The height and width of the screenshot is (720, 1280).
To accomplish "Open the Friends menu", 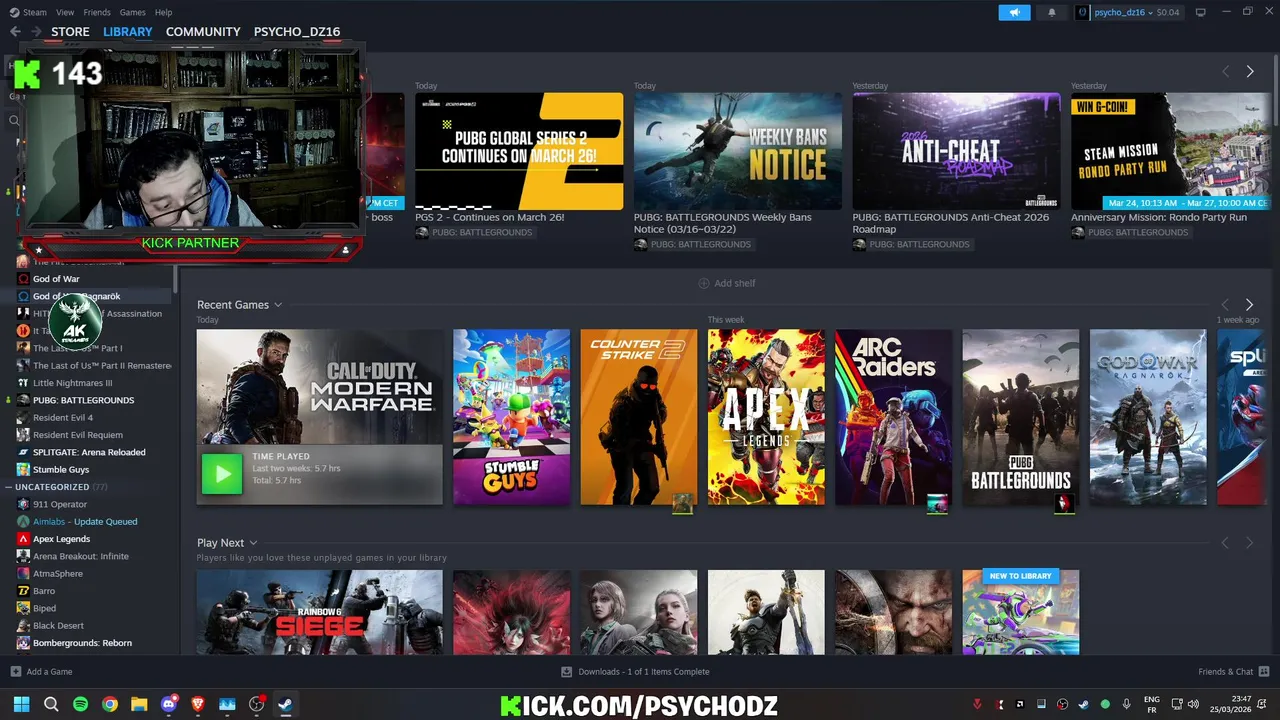I will point(97,12).
